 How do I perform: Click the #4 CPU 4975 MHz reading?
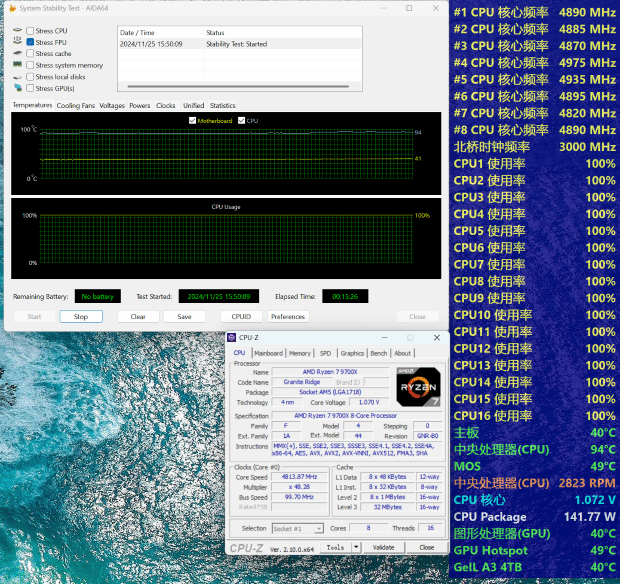(535, 62)
